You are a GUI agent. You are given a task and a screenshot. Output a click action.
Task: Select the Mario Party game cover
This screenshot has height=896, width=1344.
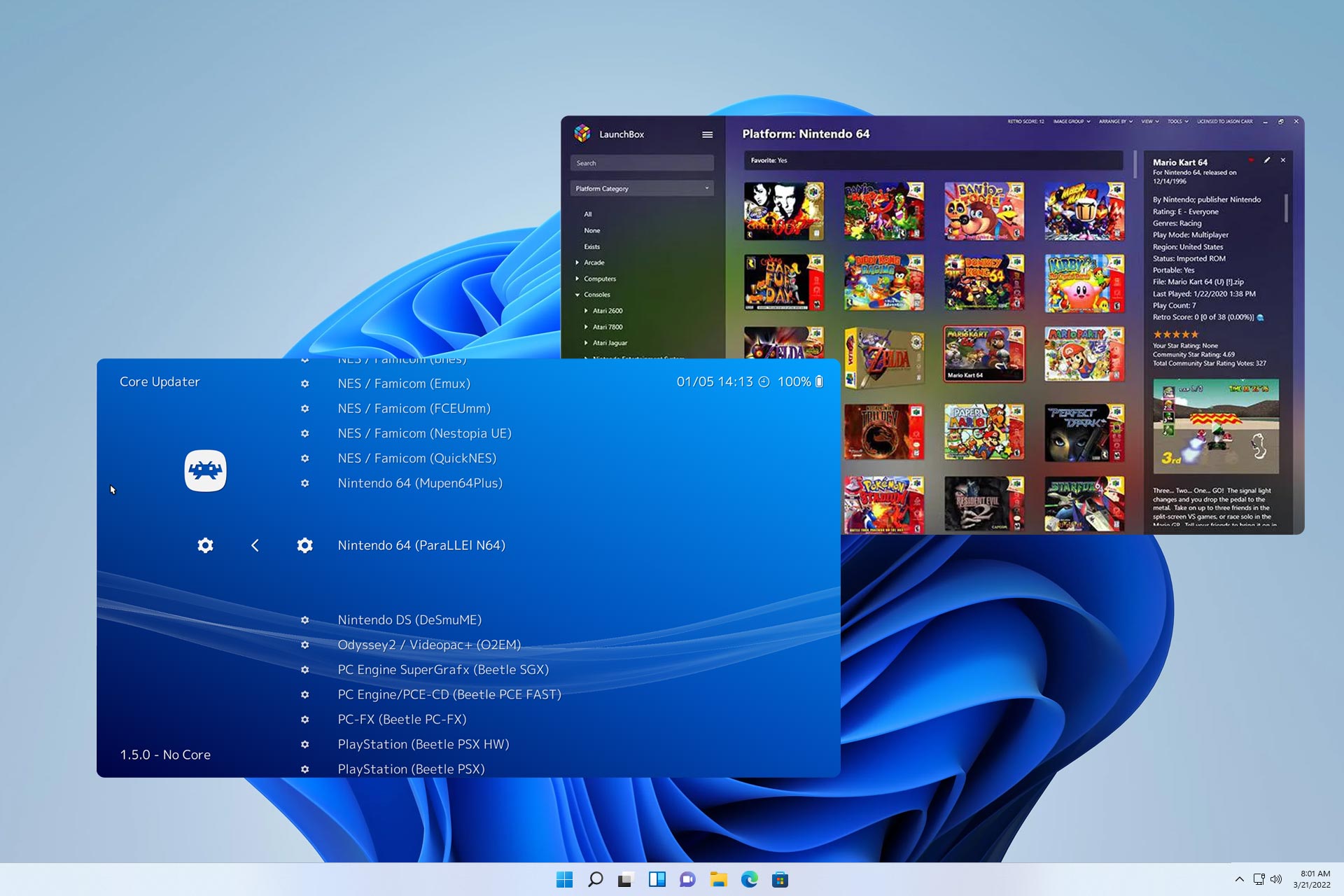pos(1084,354)
